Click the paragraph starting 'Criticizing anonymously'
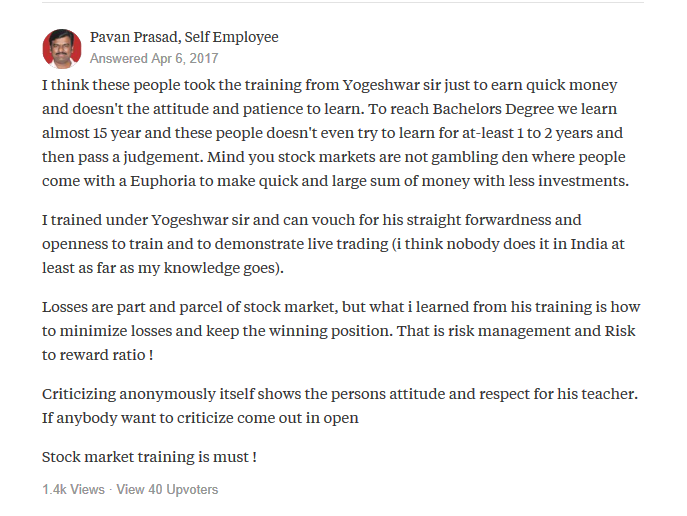Screen dimensions: 687x516 [x=340, y=406]
